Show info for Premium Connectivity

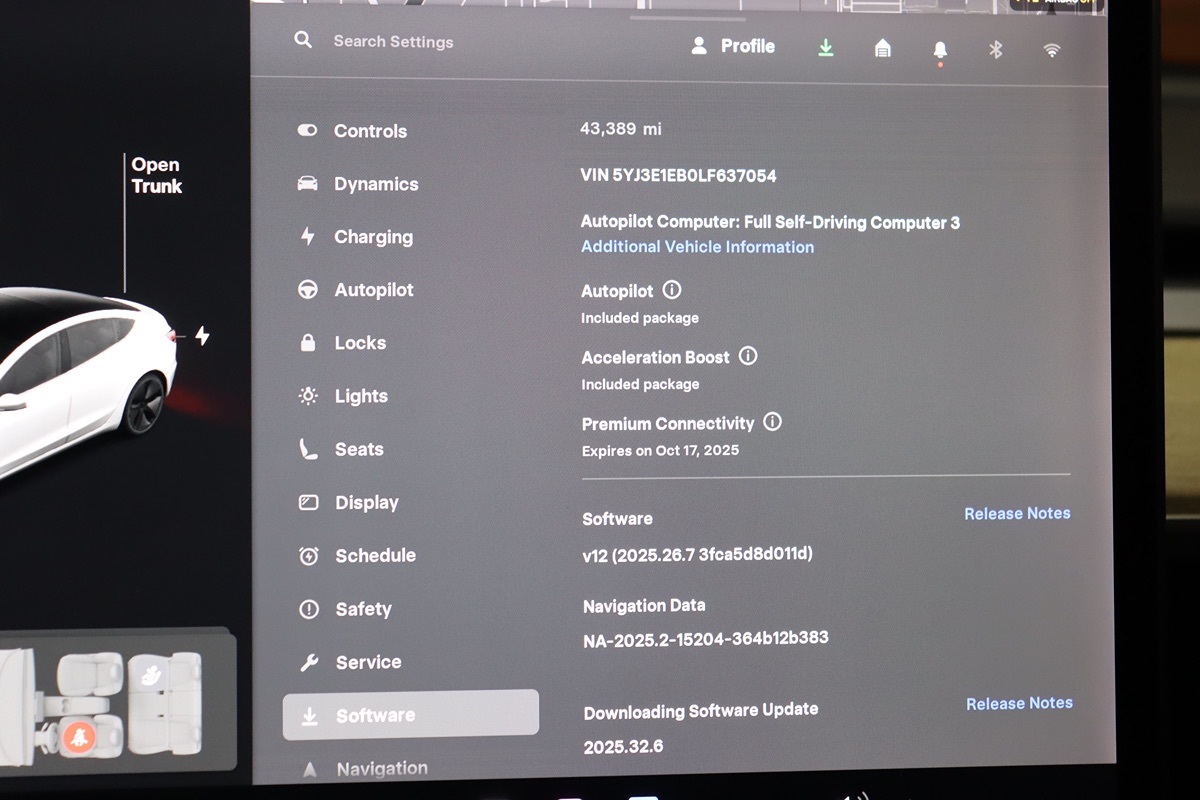(772, 422)
